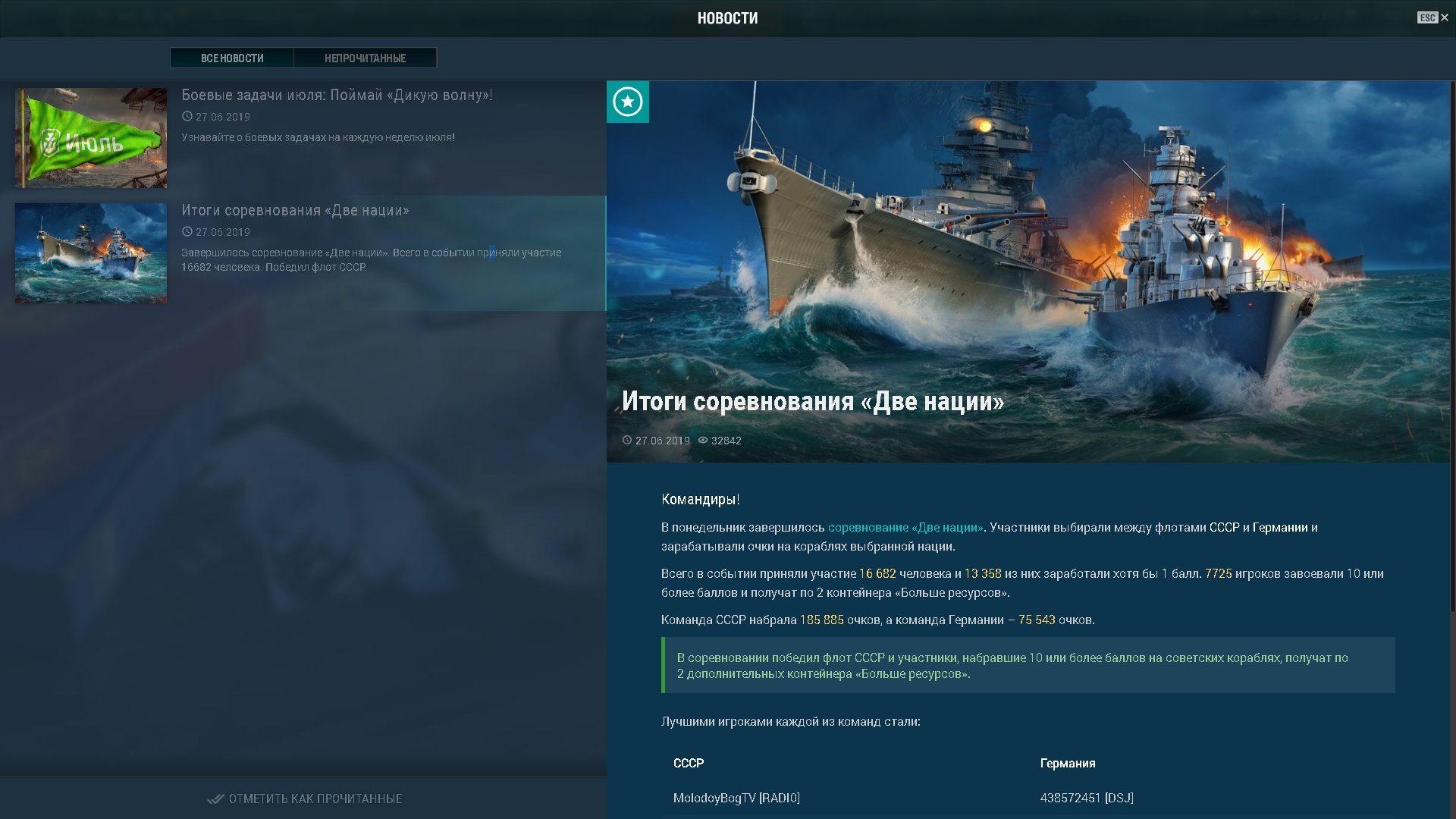Click the highlighted number 16 682
This screenshot has width=1456, height=819.
click(877, 574)
